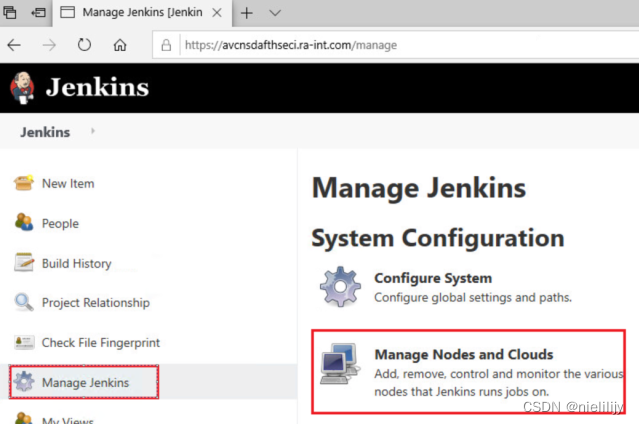
Task: Open the Build History link
Action: pos(77,263)
